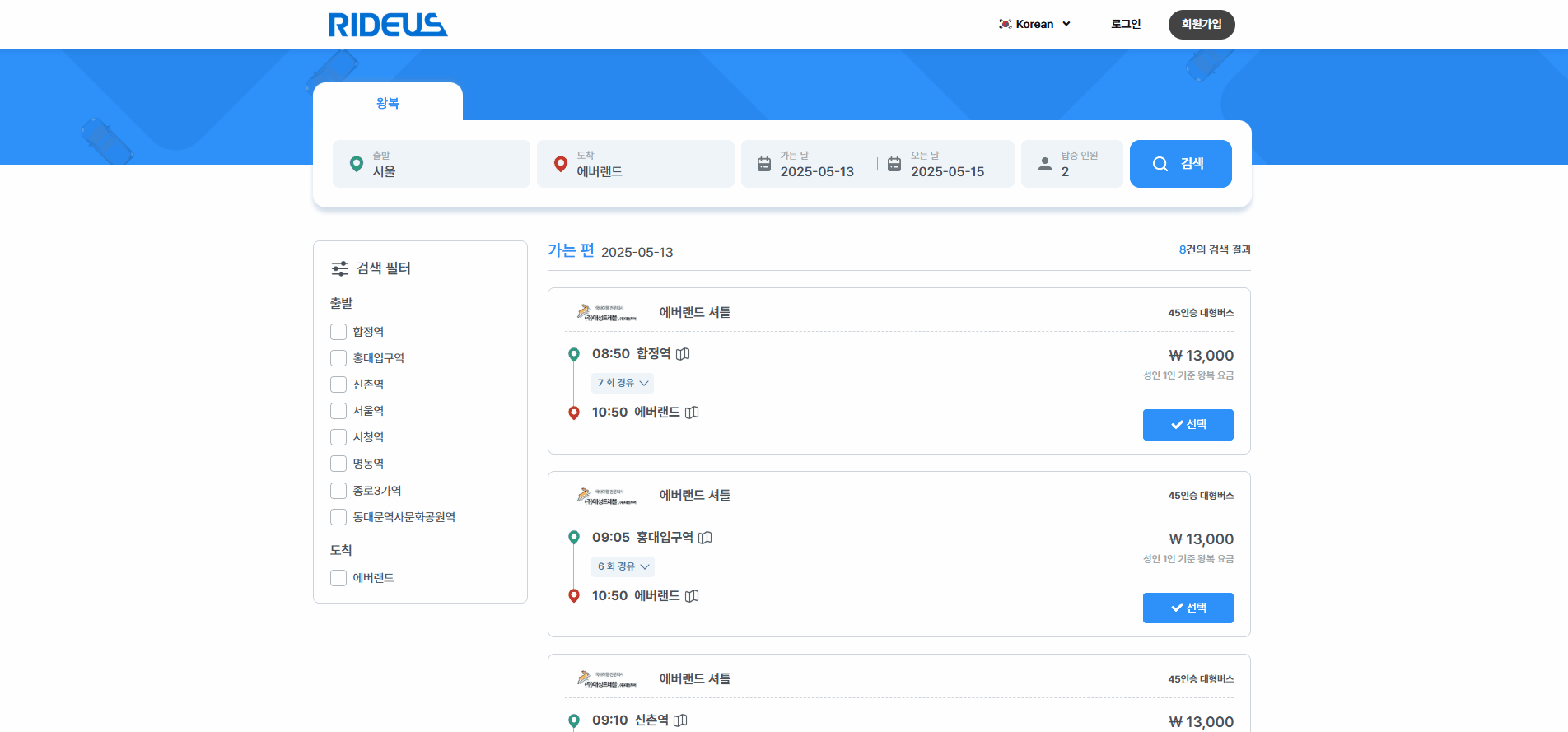Click the operator logo of the 09:10 trip
Viewport: 1568px width, 732px height.
pyautogui.click(x=606, y=679)
